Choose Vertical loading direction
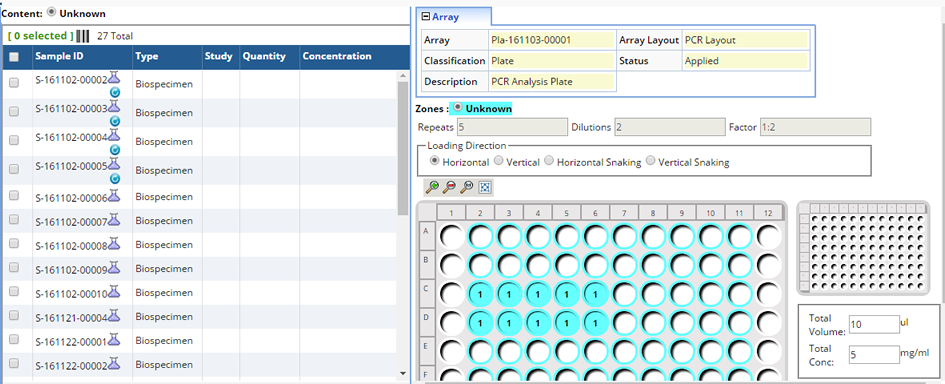The width and height of the screenshot is (945, 384). click(x=498, y=161)
